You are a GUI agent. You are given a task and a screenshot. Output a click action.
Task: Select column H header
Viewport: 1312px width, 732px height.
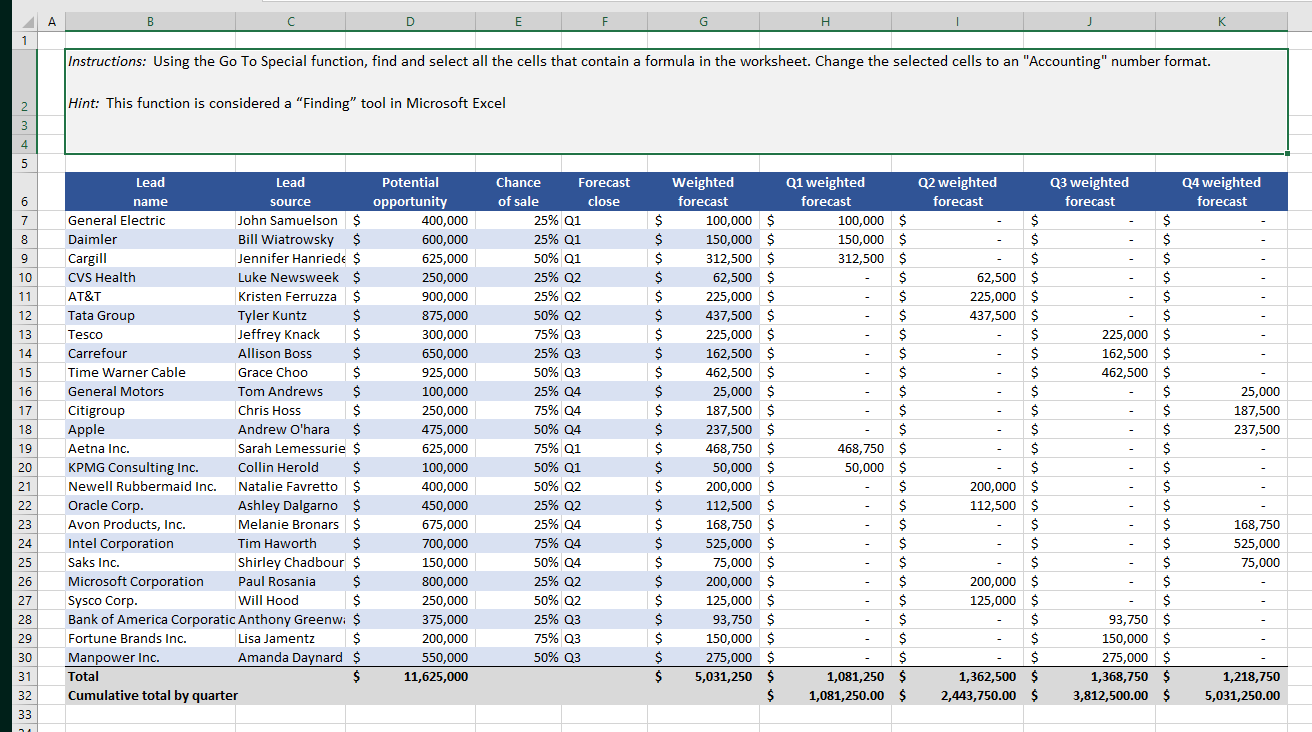825,20
